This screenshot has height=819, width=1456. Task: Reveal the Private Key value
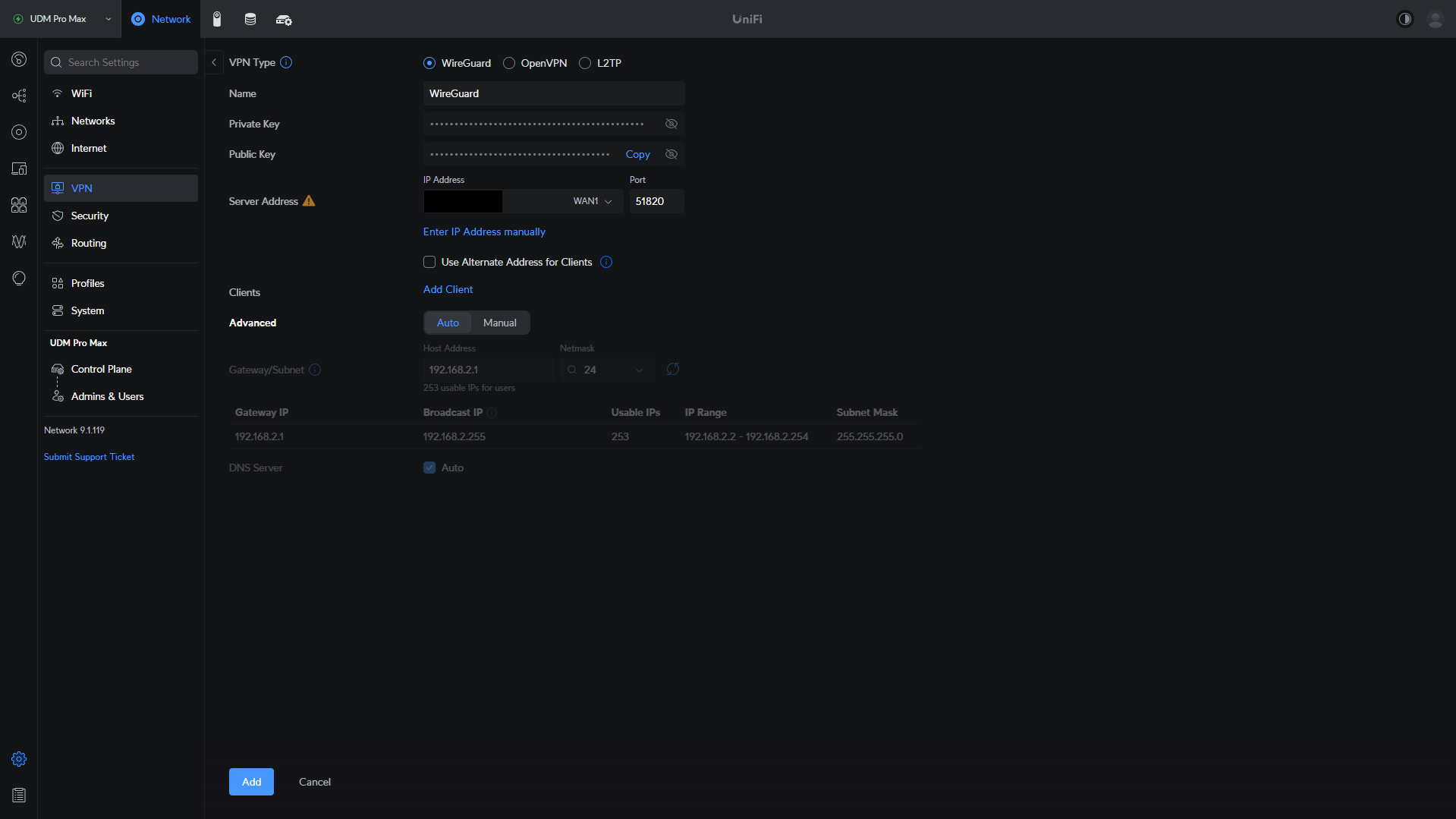(x=671, y=124)
